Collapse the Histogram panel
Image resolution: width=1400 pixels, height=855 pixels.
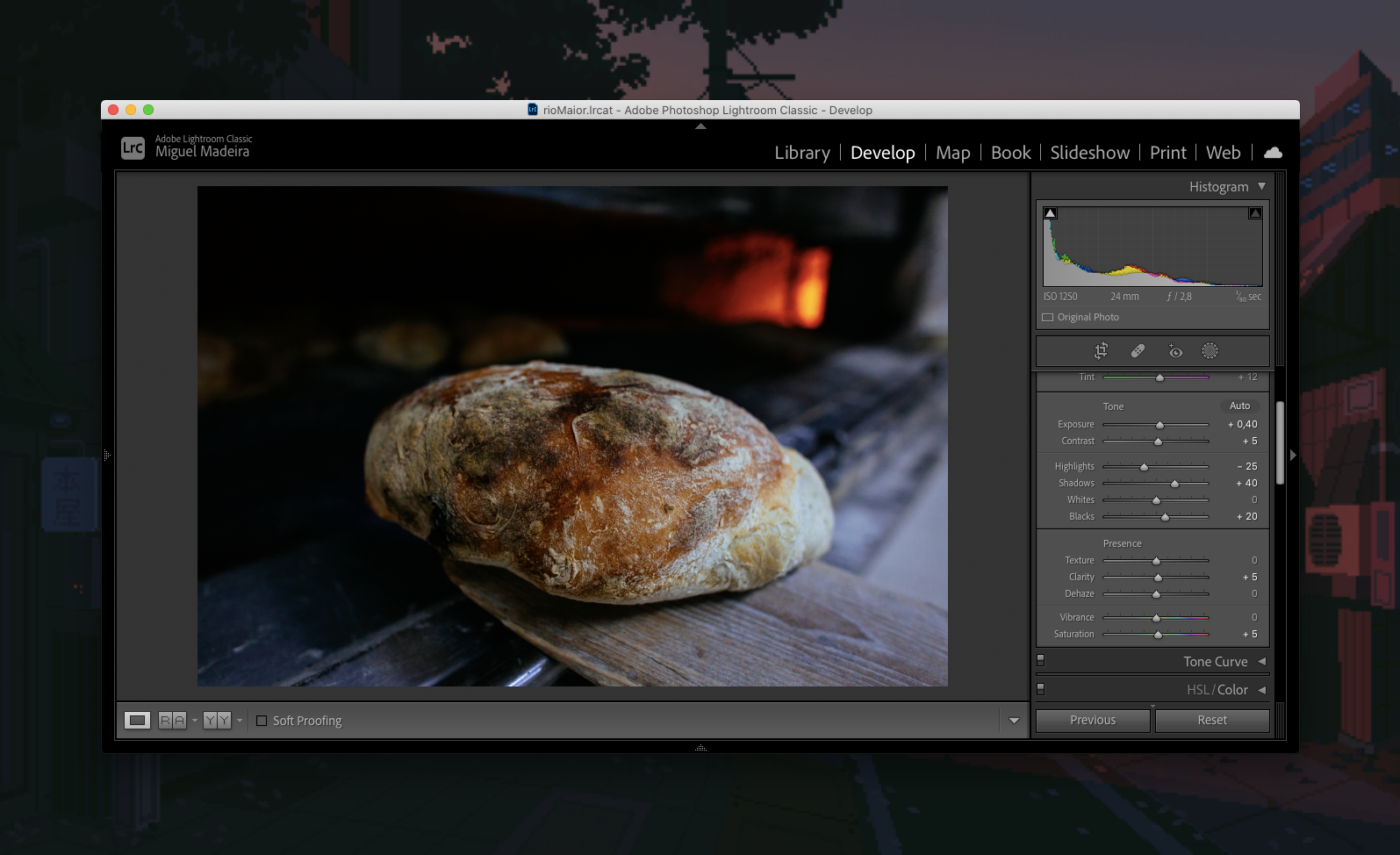(1261, 186)
